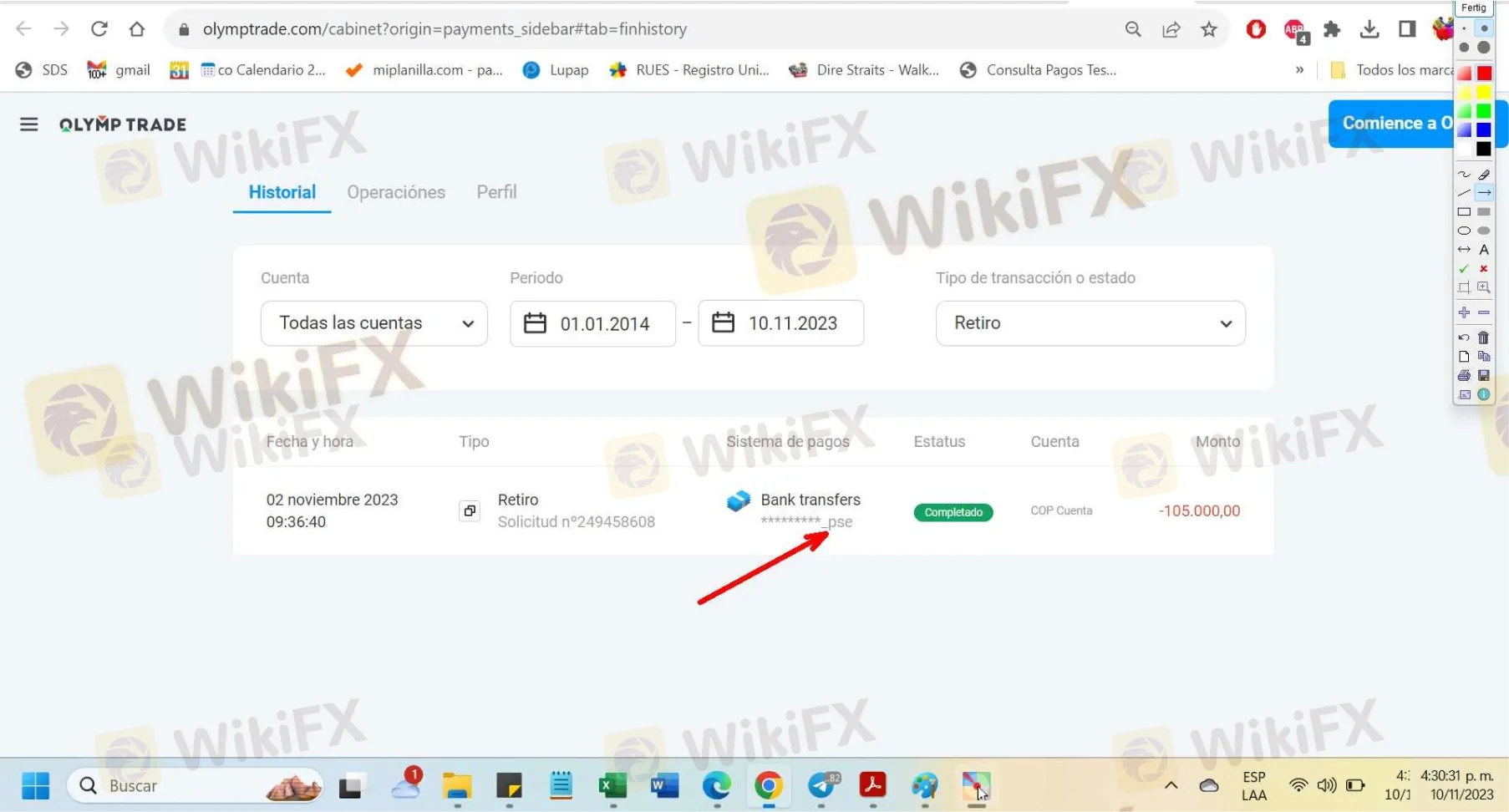
Task: Open the Olymp Trade hamburger menu
Action: tap(28, 124)
